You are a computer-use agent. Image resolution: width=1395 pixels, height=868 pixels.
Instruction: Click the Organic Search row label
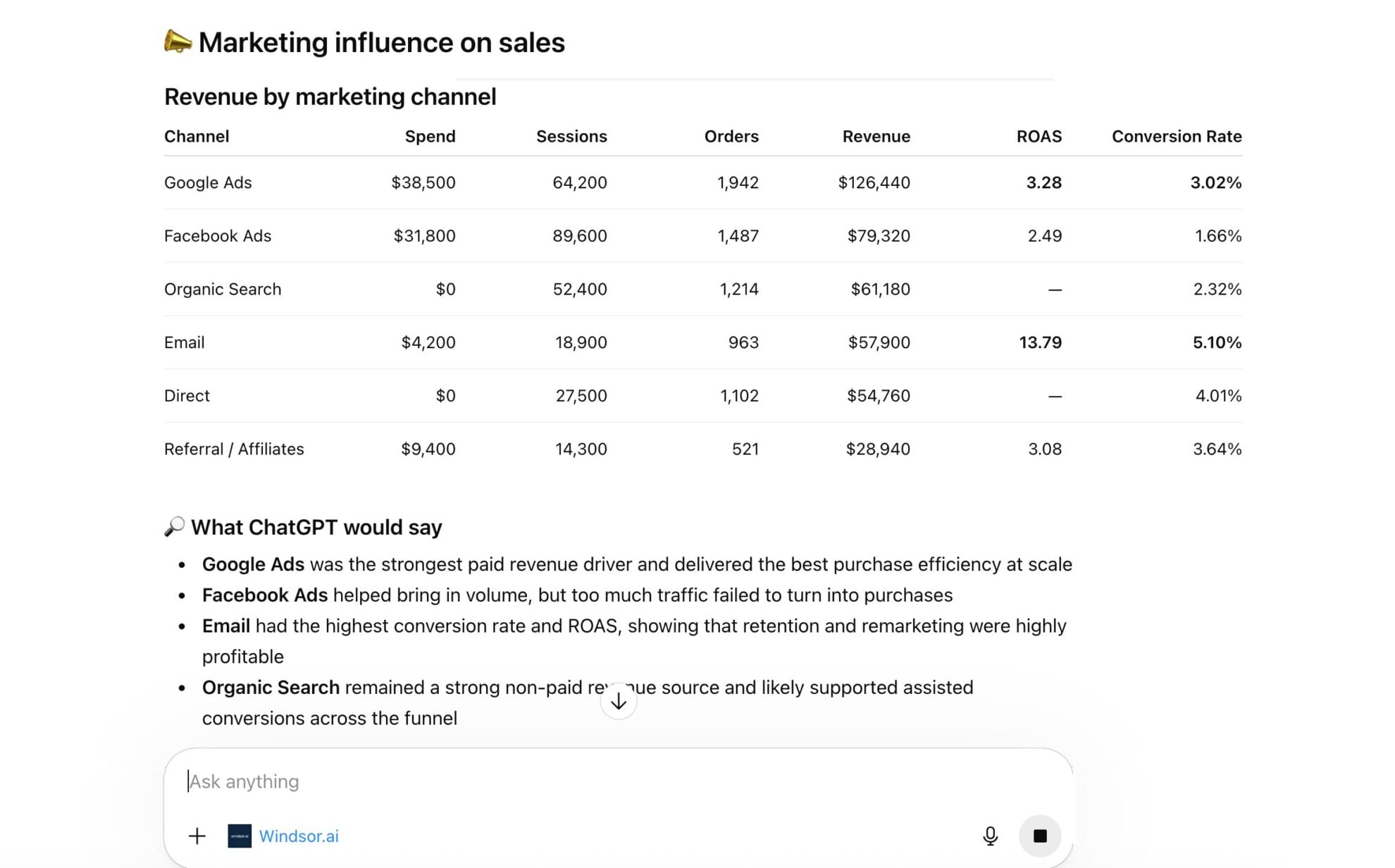[223, 289]
